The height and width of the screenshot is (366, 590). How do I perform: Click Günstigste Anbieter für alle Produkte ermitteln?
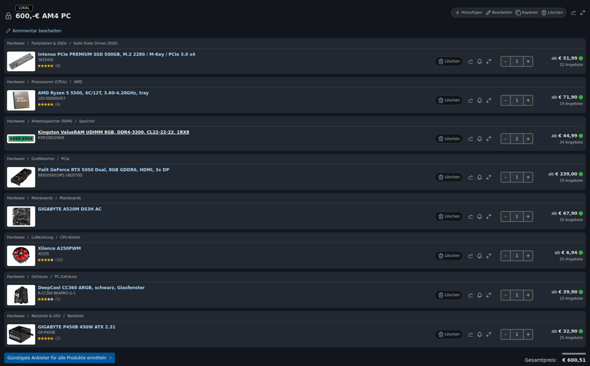coord(59,358)
